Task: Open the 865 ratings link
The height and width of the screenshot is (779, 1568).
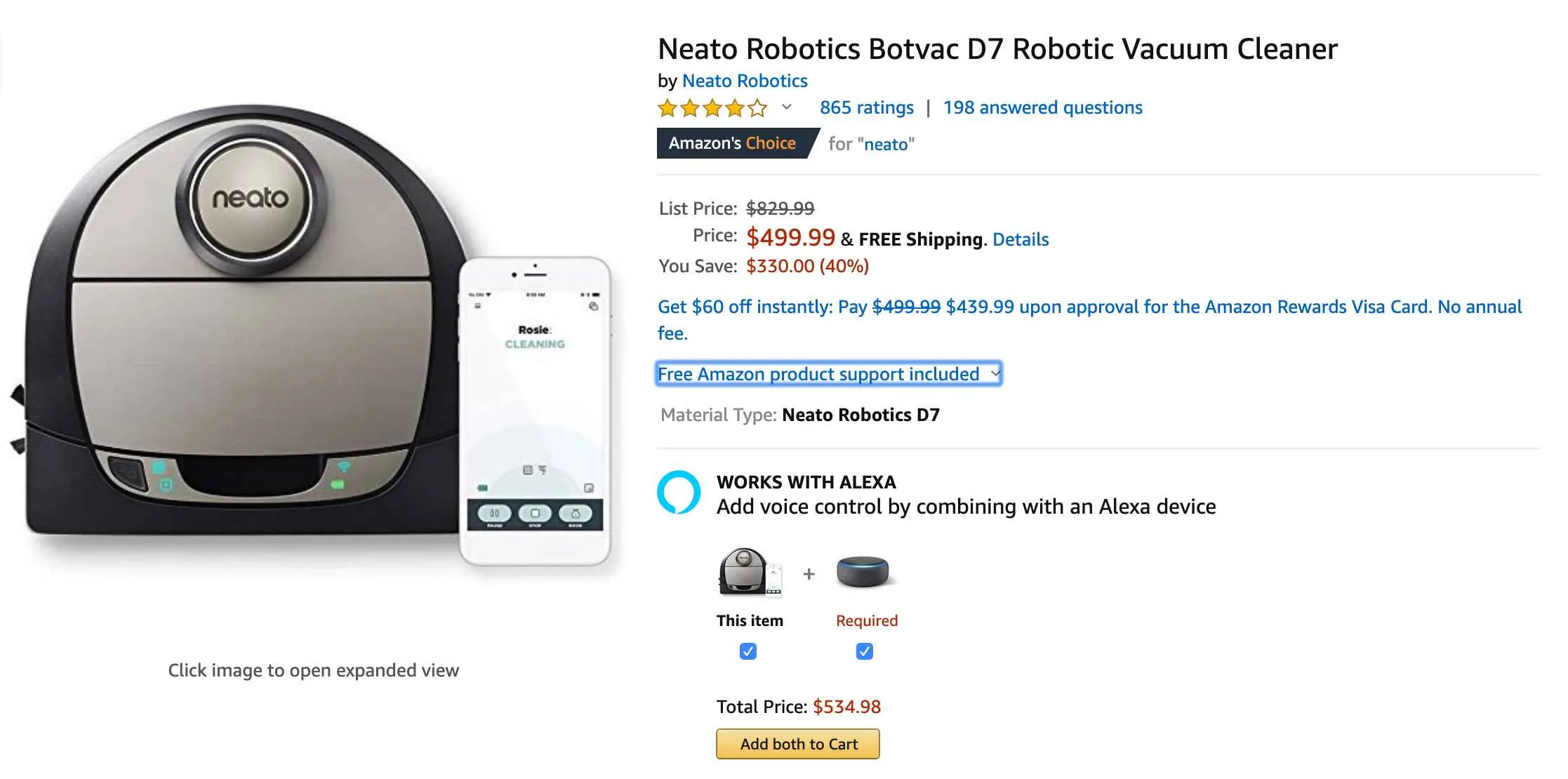Action: (867, 107)
